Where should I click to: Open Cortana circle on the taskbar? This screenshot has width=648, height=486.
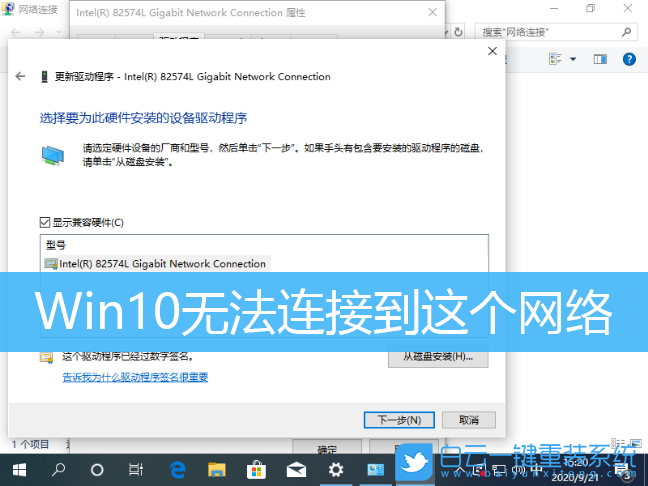click(97, 470)
